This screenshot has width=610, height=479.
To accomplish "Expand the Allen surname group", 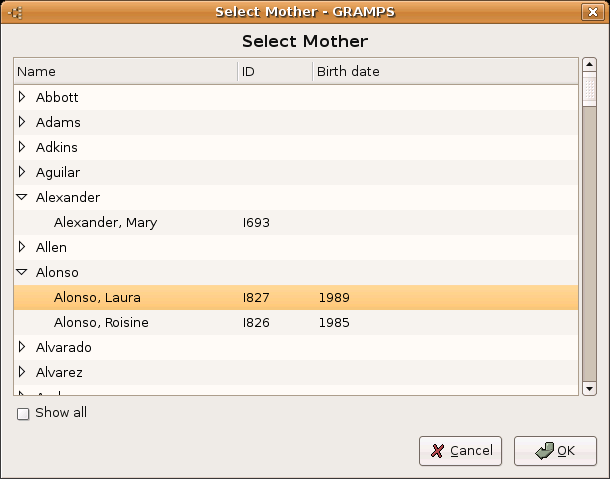I will click(x=22, y=247).
